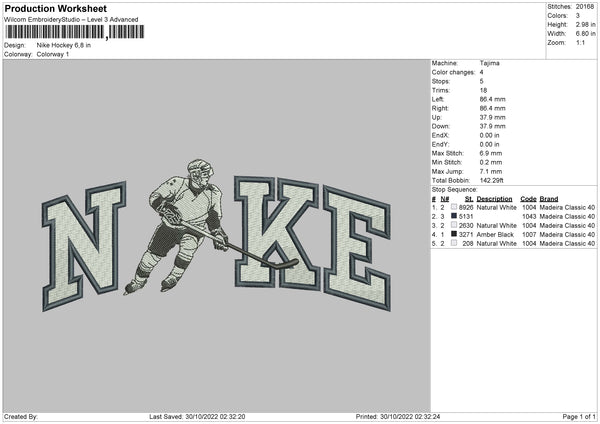Click the Zoom value 1:1
Image resolution: width=600 pixels, height=424 pixels.
coord(580,42)
